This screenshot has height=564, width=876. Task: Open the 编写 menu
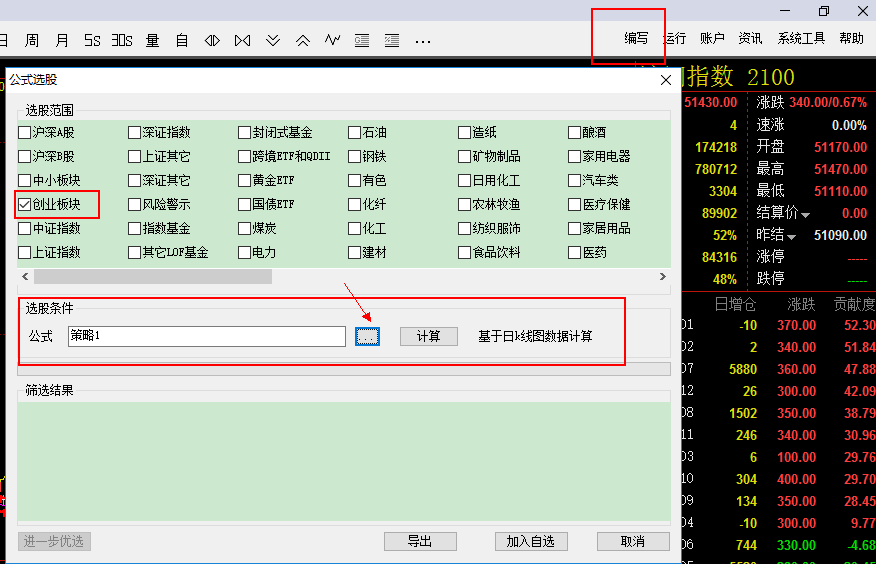(636, 38)
